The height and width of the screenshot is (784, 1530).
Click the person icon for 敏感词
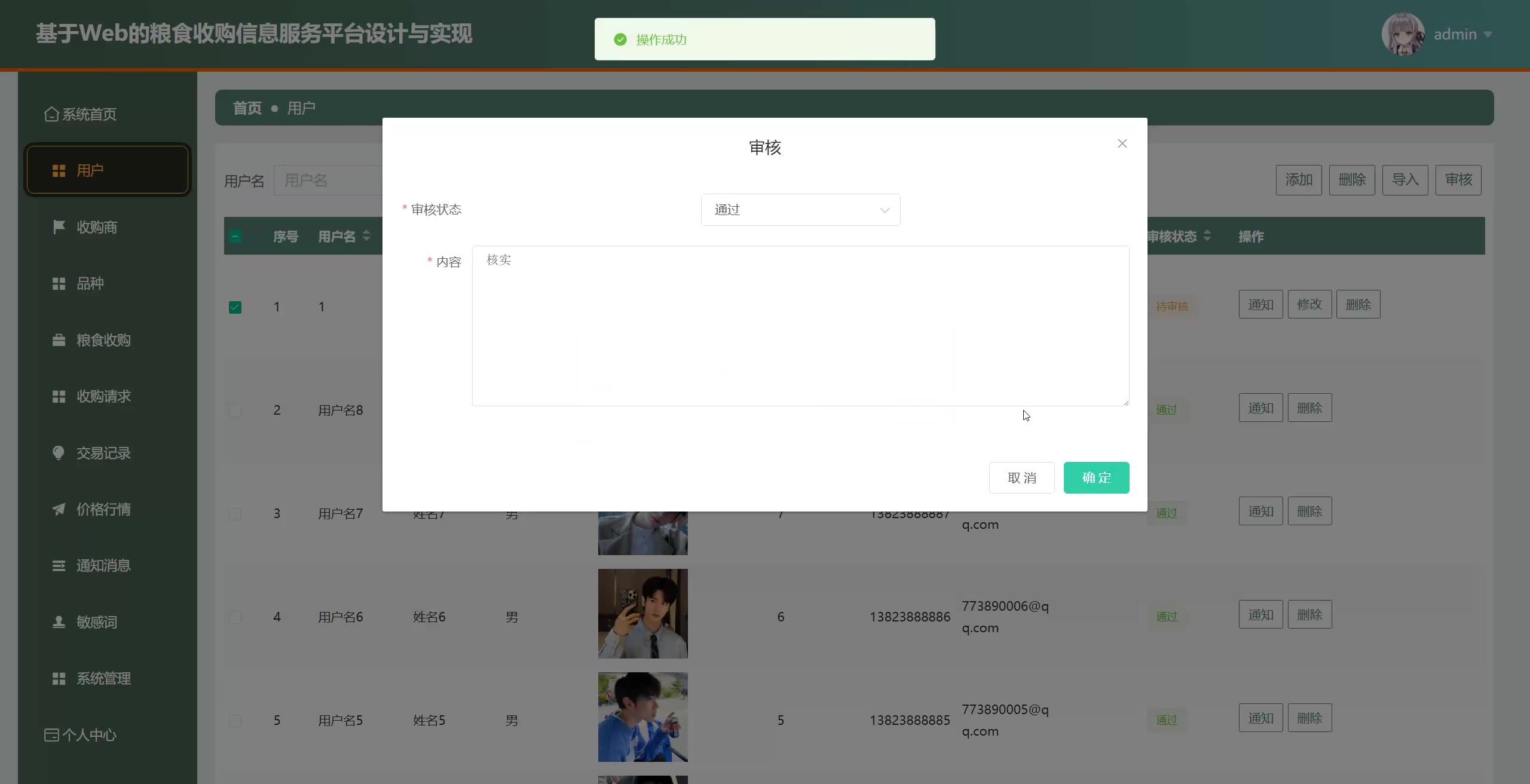tap(59, 622)
